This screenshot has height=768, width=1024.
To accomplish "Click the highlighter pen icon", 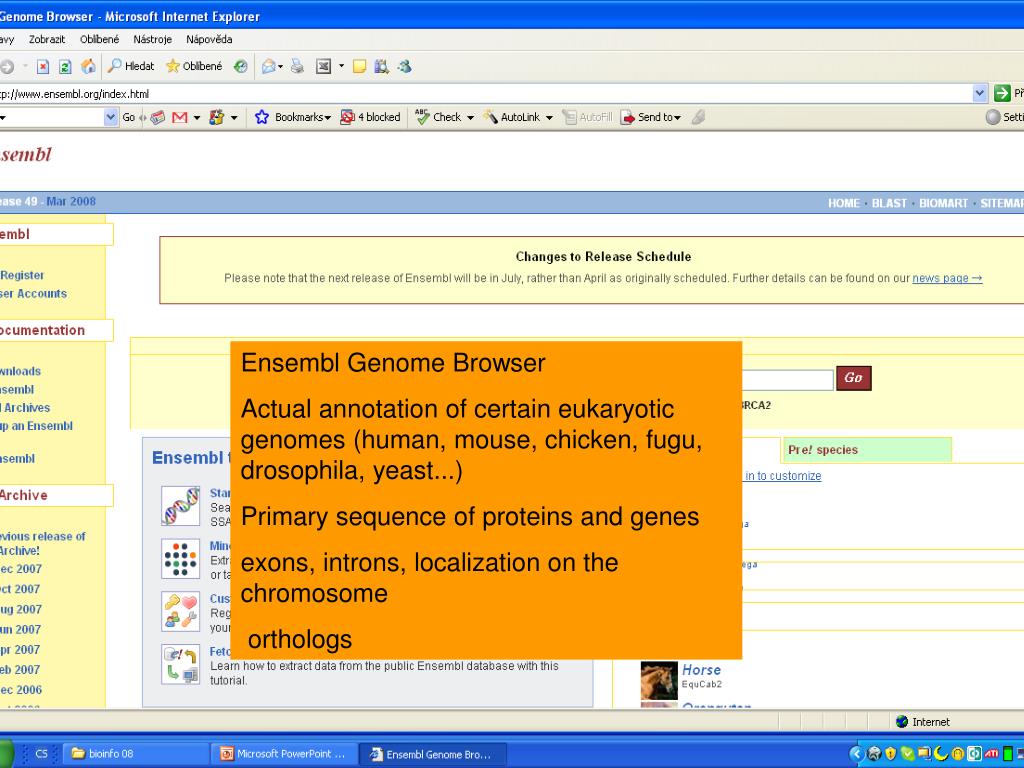I will point(698,117).
